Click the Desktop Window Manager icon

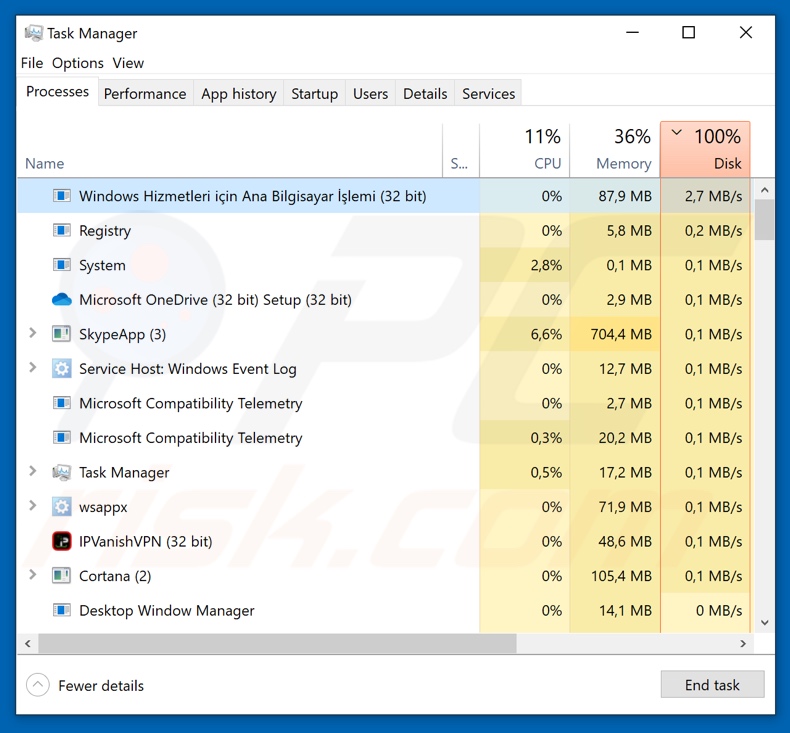61,611
